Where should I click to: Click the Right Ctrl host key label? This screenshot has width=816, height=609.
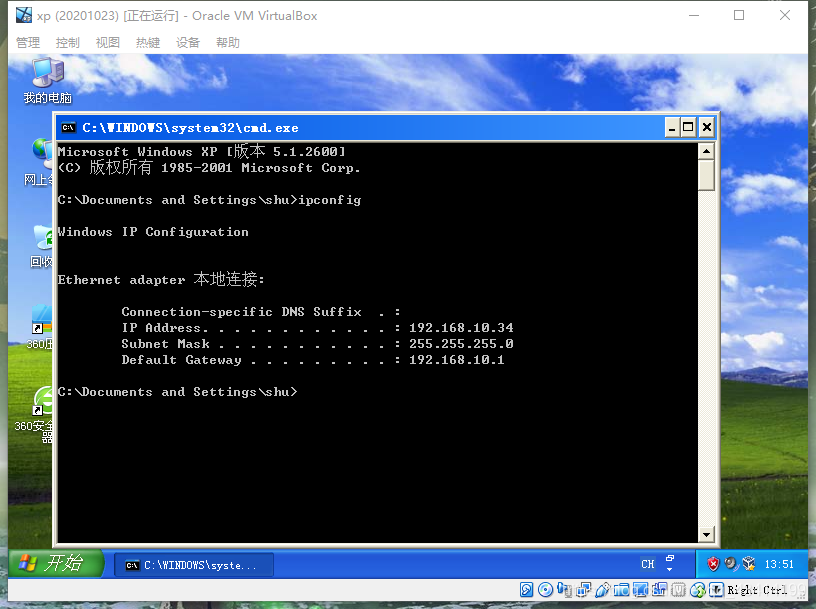pos(757,590)
